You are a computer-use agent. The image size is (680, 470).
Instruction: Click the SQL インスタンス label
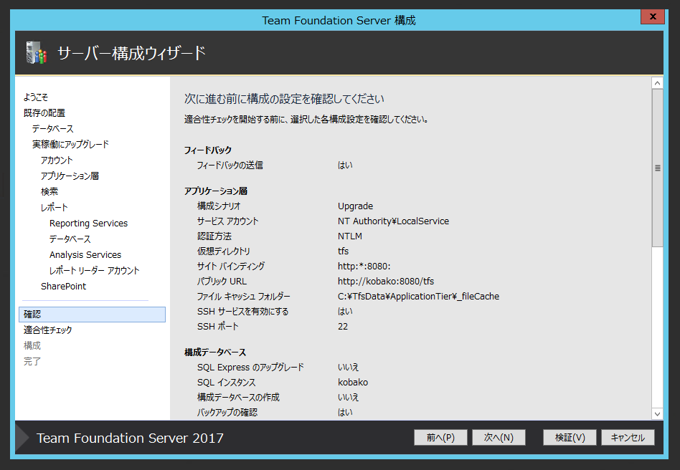(x=226, y=382)
